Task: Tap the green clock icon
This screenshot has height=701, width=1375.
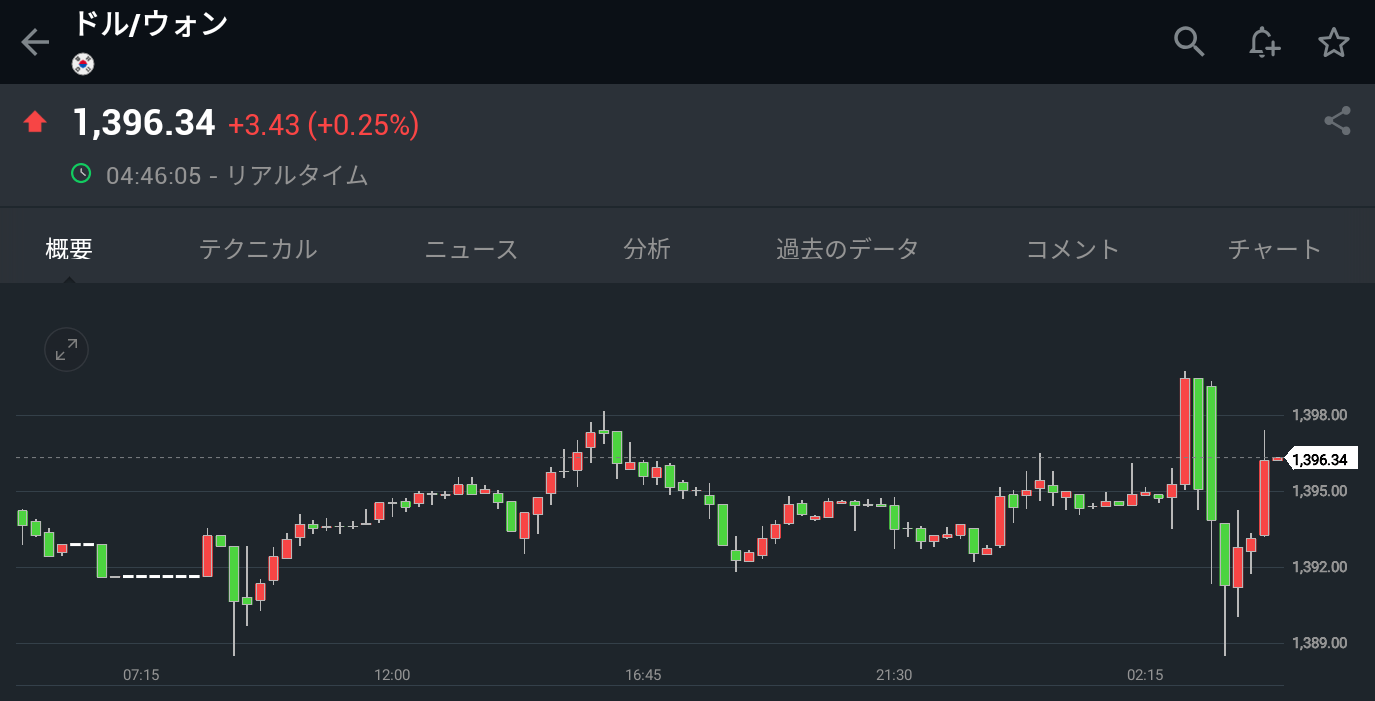Action: click(x=81, y=174)
